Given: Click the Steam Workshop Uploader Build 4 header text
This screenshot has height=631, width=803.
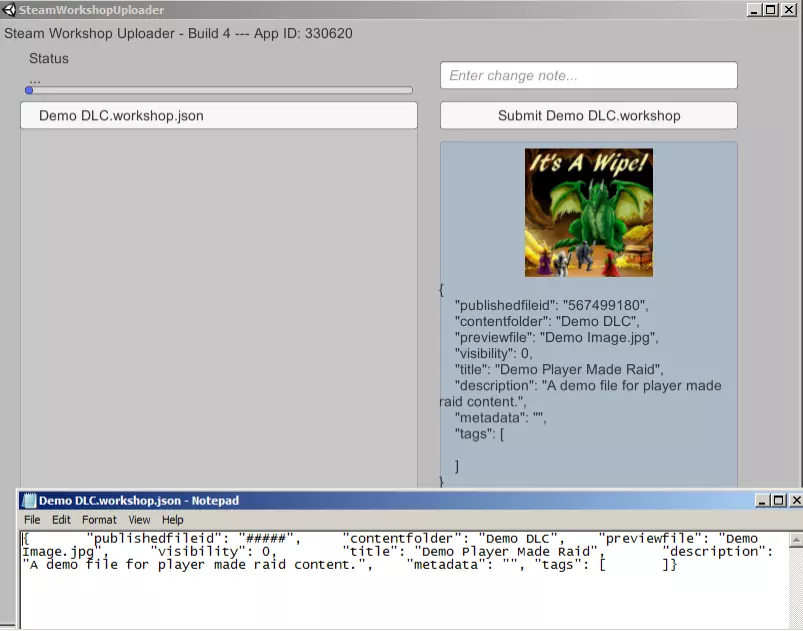Looking at the screenshot, I should 178,33.
